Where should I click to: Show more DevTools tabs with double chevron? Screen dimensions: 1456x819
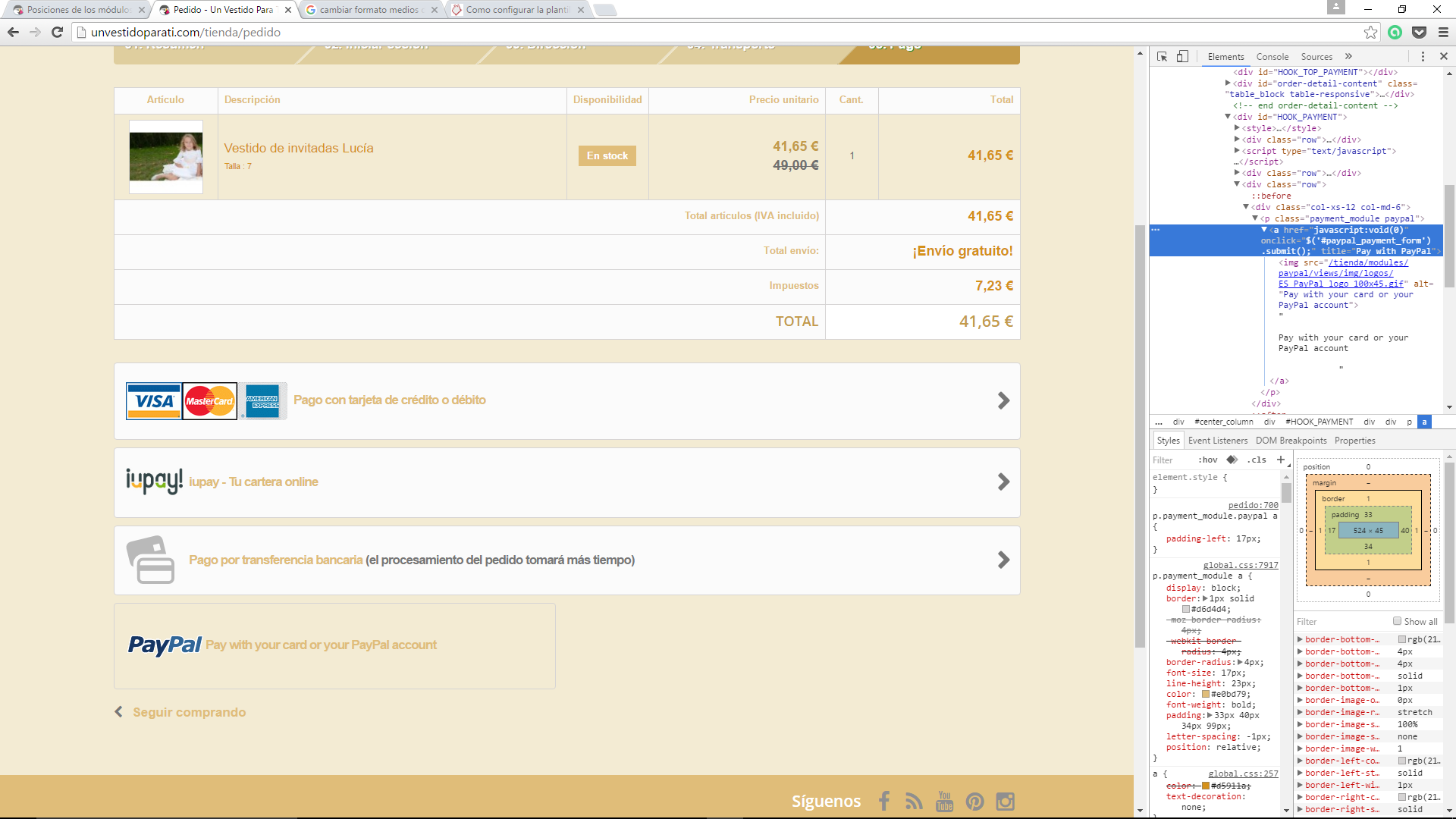coord(1348,57)
